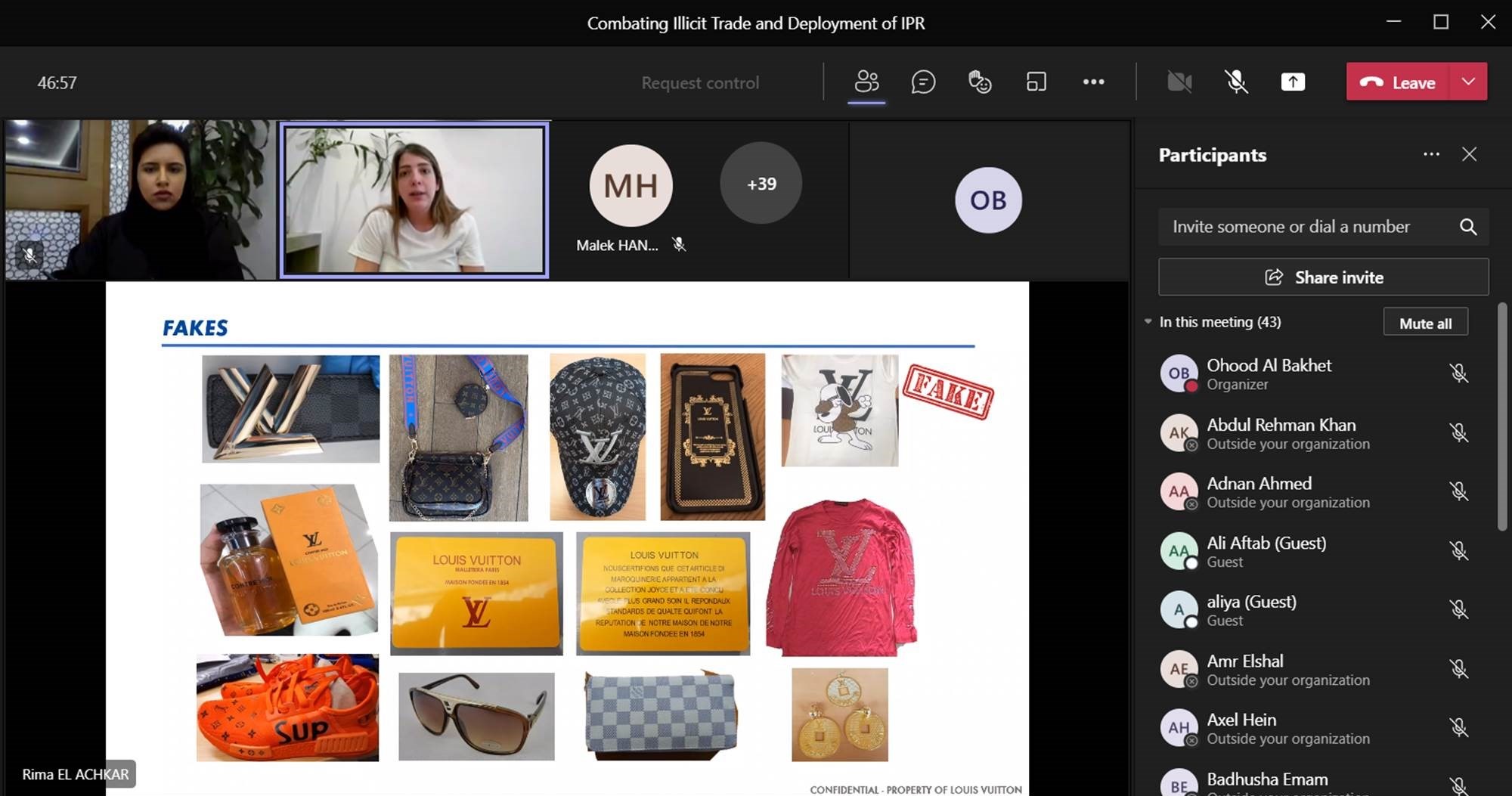Click mic icon next to Abdul Rehman Khan

1458,432
